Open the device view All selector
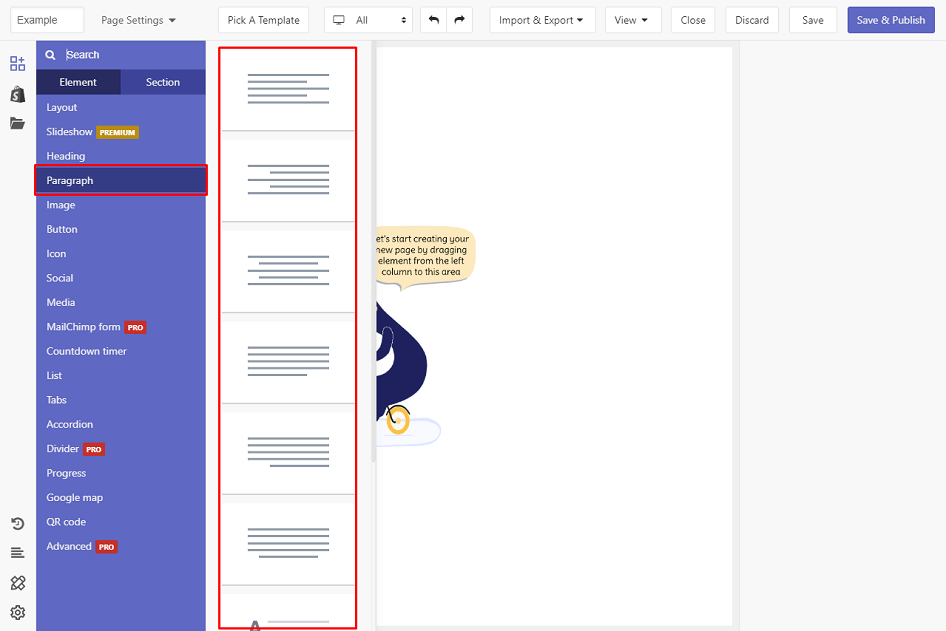This screenshot has width=946, height=631. click(369, 20)
